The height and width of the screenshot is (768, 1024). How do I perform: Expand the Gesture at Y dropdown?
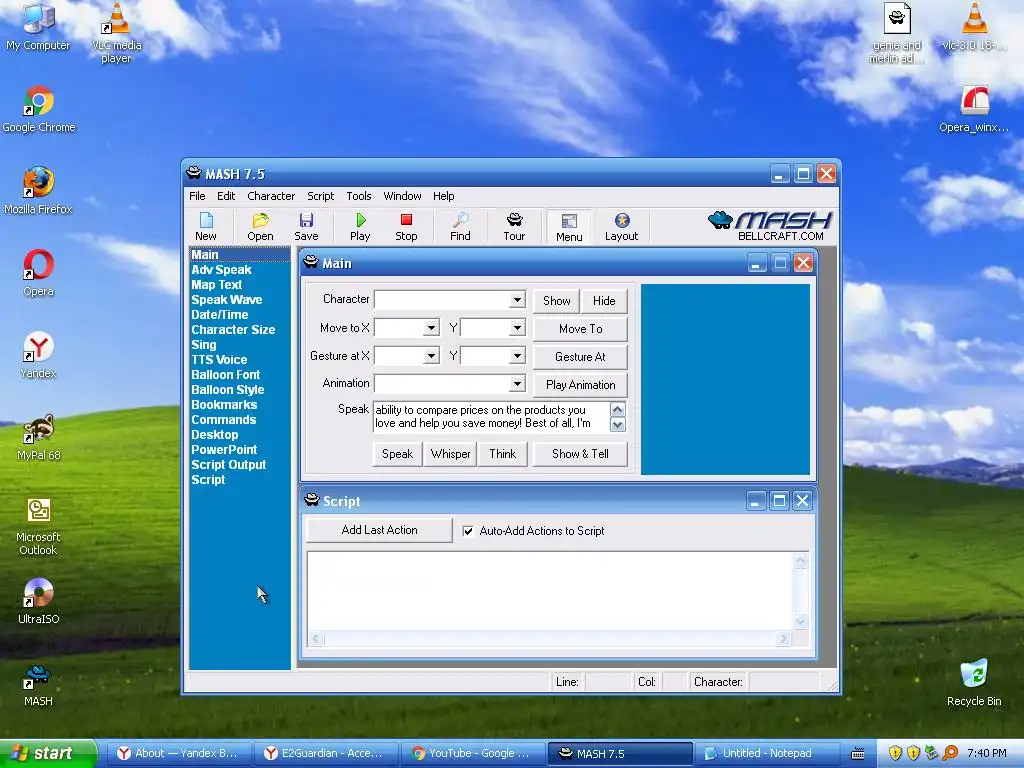click(x=517, y=356)
